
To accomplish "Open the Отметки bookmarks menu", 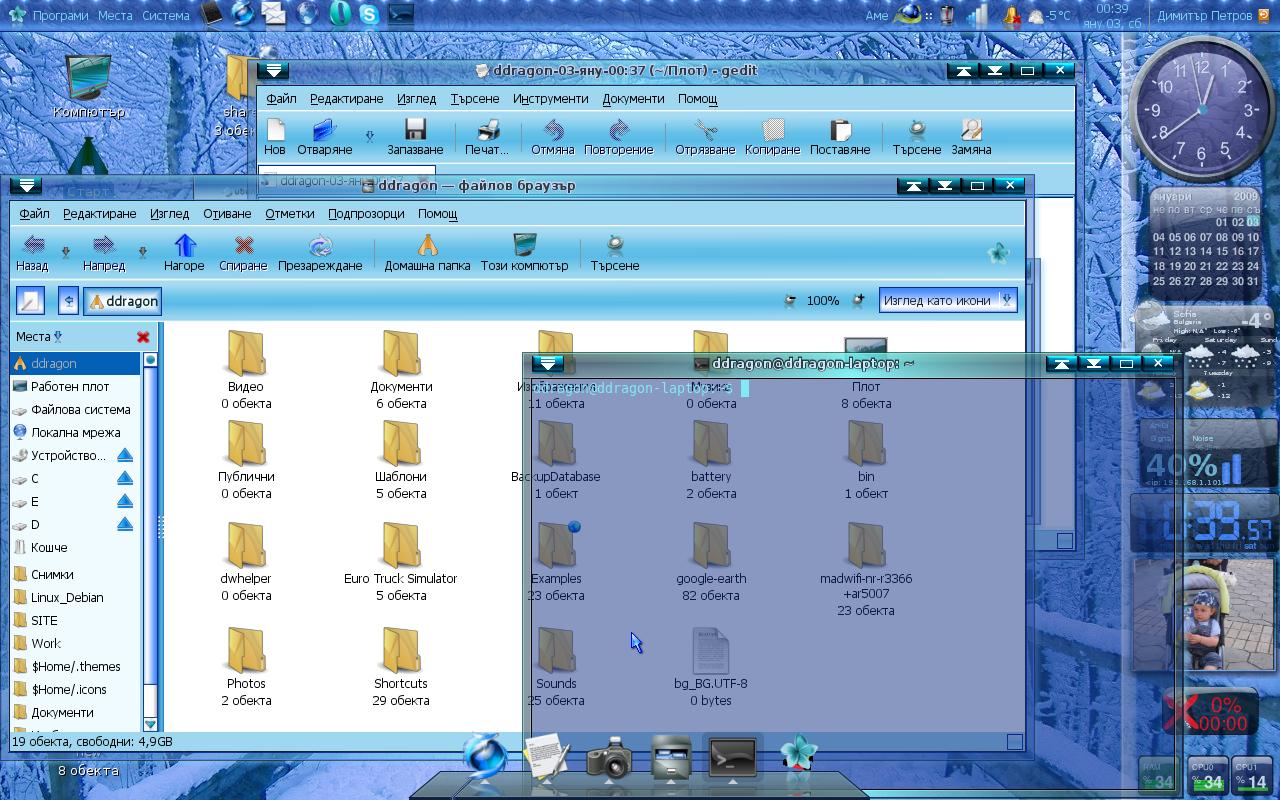I will coord(290,214).
